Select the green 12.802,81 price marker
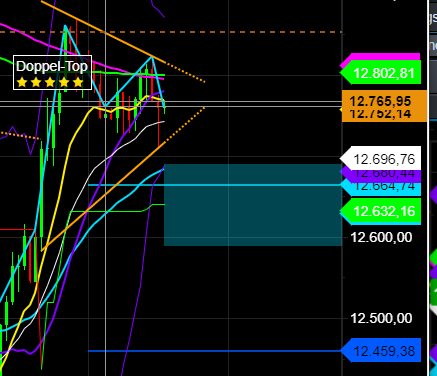The height and width of the screenshot is (376, 437). (x=381, y=73)
